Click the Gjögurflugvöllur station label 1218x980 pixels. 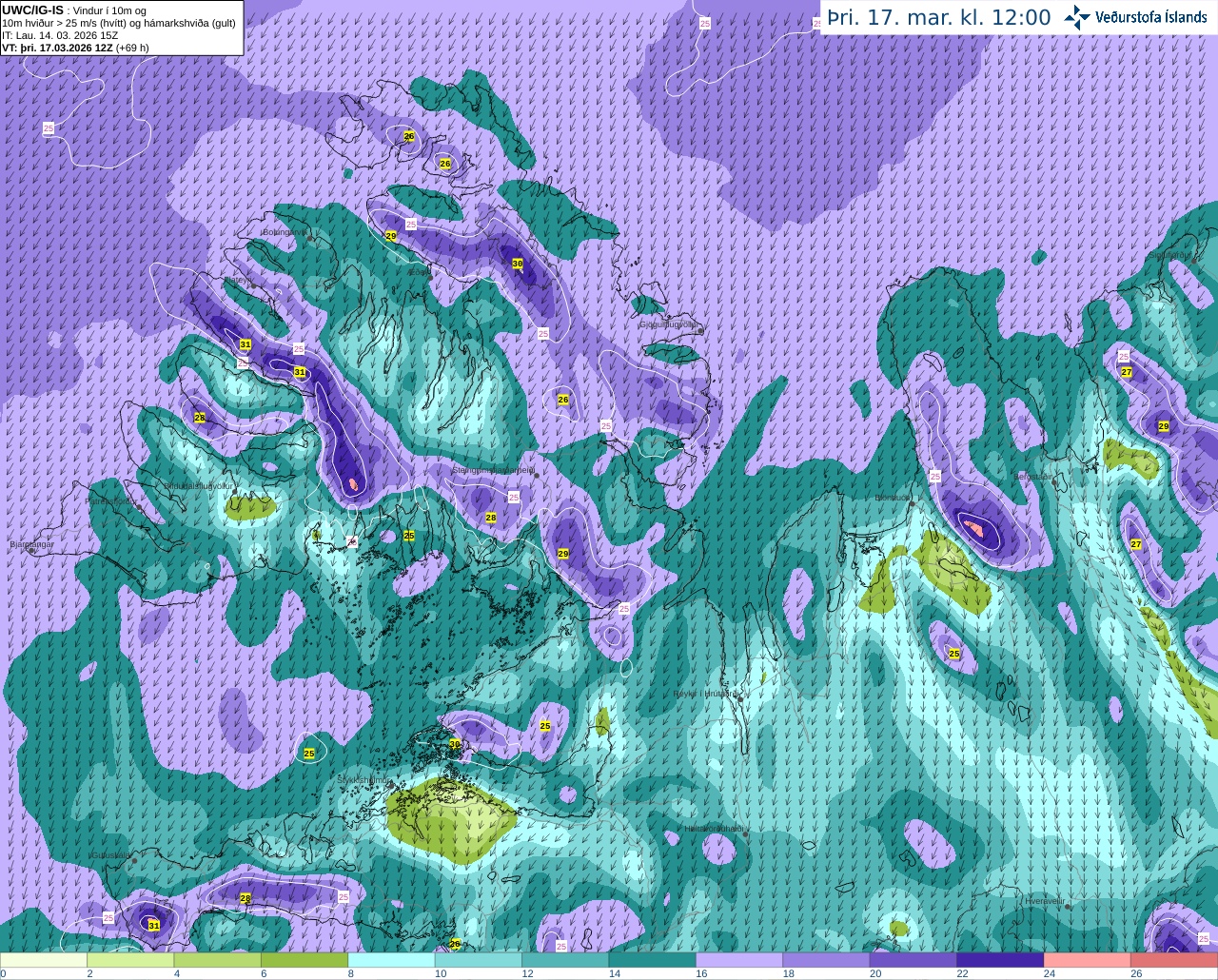coord(669,324)
